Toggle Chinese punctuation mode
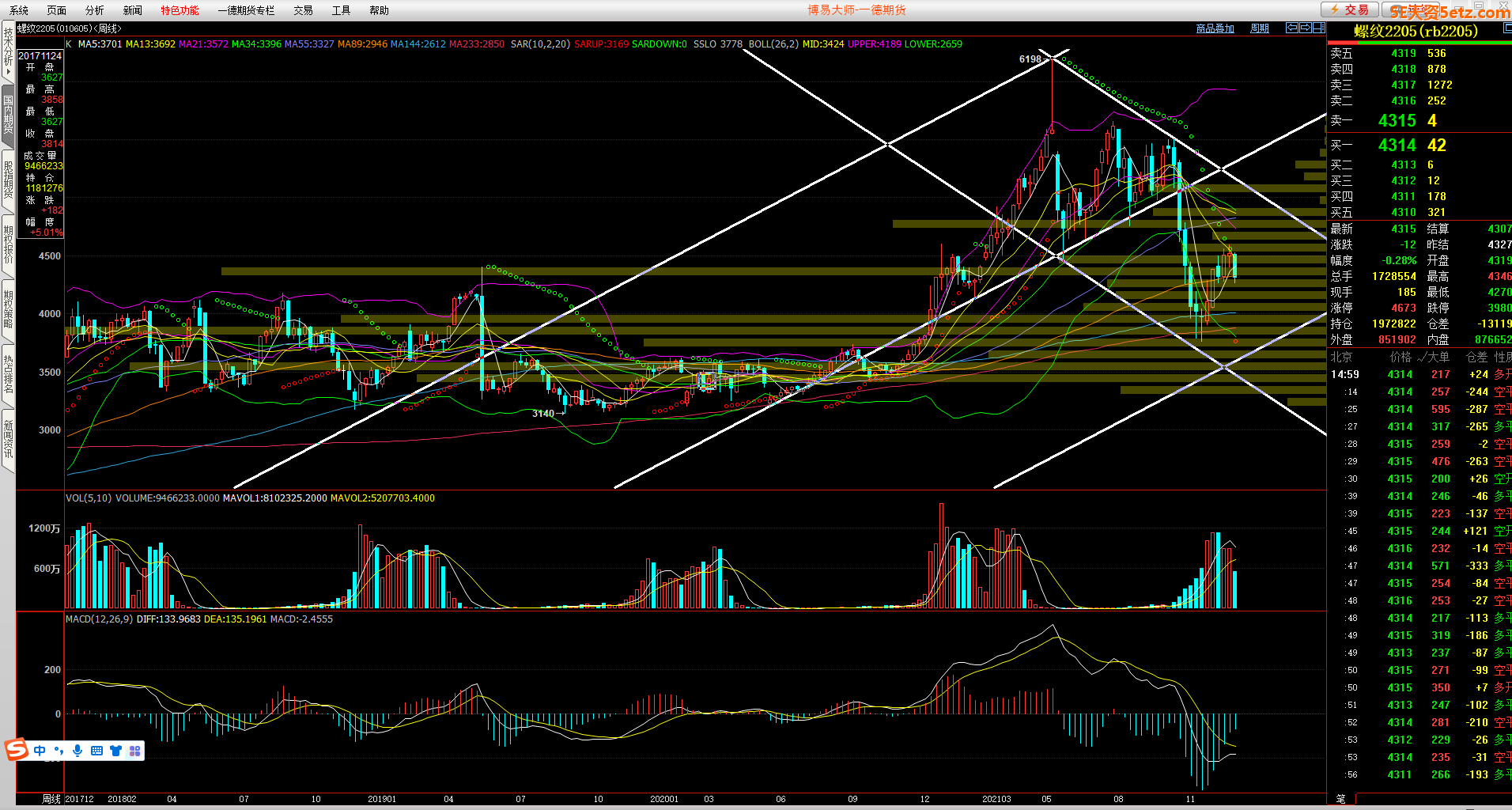The height and width of the screenshot is (810, 1512). 59,751
